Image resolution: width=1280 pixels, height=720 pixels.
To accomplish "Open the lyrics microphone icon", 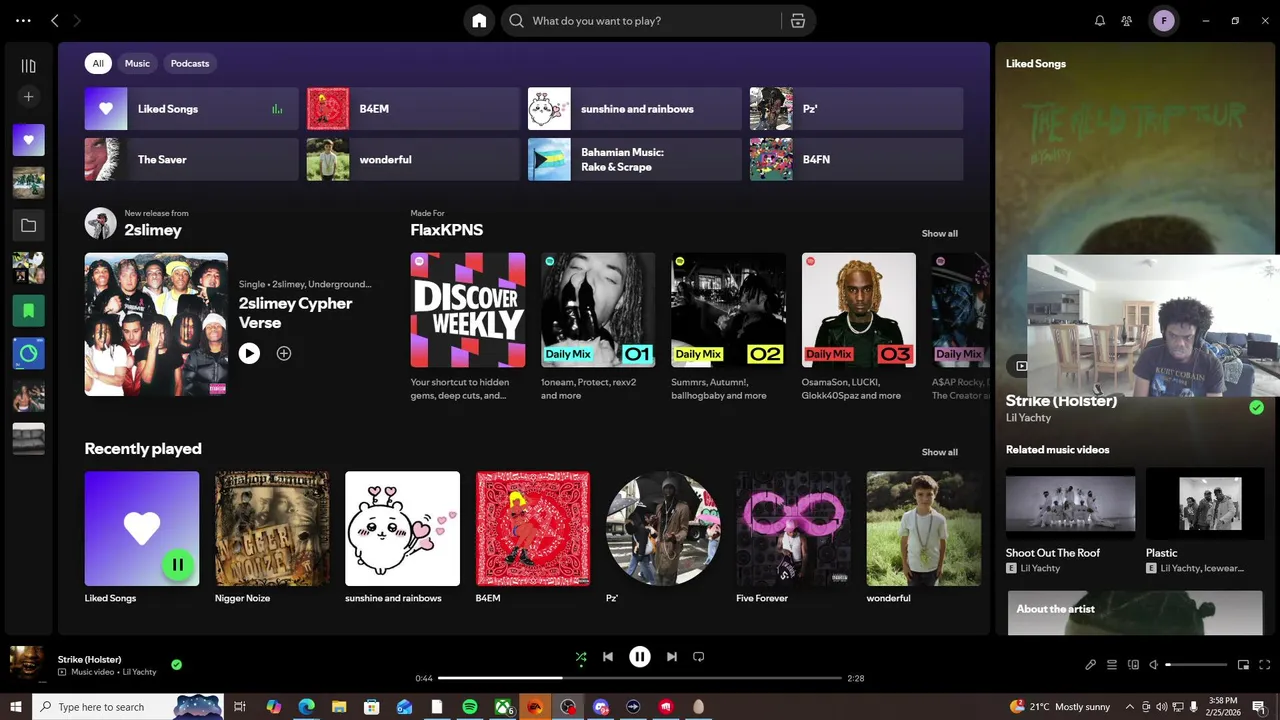I will [1091, 665].
